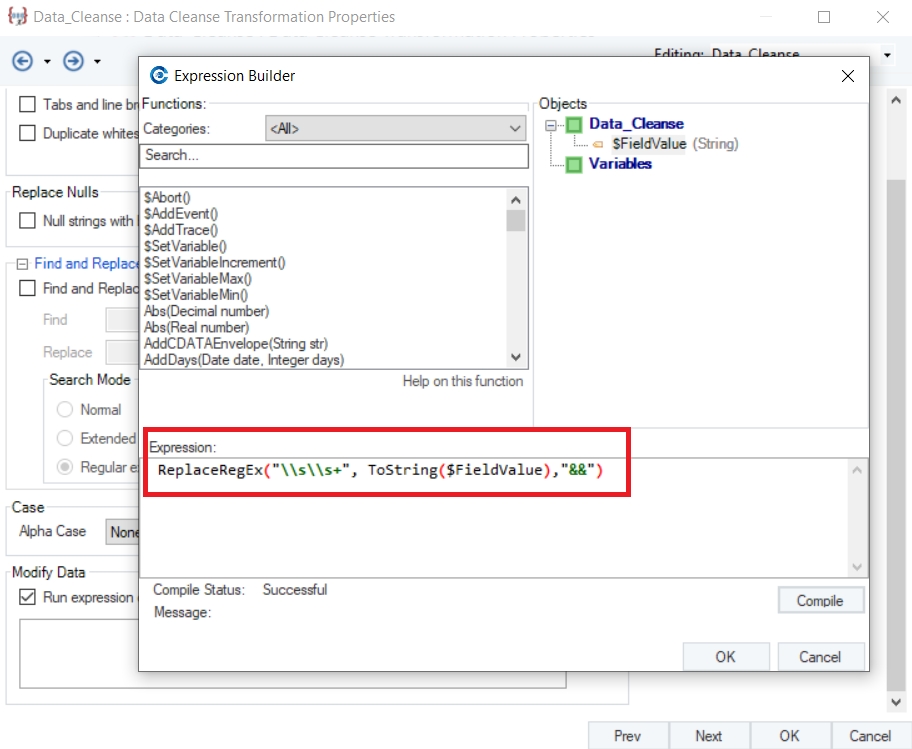
Task: Click Help on this function link
Action: [462, 381]
